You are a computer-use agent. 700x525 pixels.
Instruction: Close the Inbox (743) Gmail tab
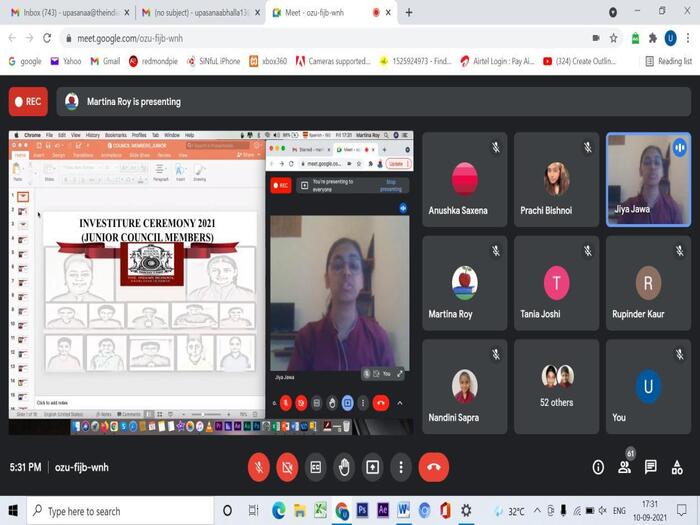[126, 13]
